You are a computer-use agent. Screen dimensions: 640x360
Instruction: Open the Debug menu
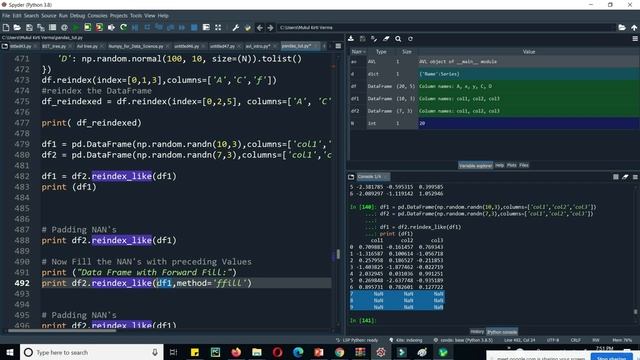77,16
